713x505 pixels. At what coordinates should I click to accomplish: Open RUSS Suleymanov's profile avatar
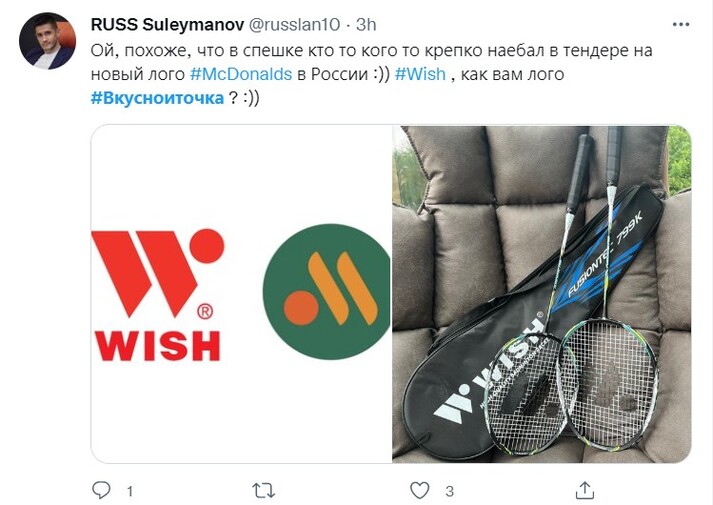click(47, 41)
